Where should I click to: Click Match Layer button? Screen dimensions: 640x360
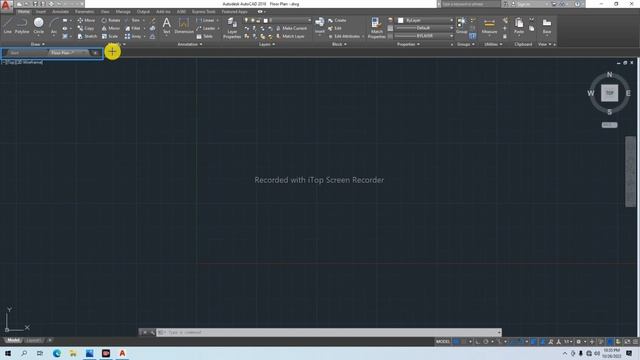click(290, 36)
